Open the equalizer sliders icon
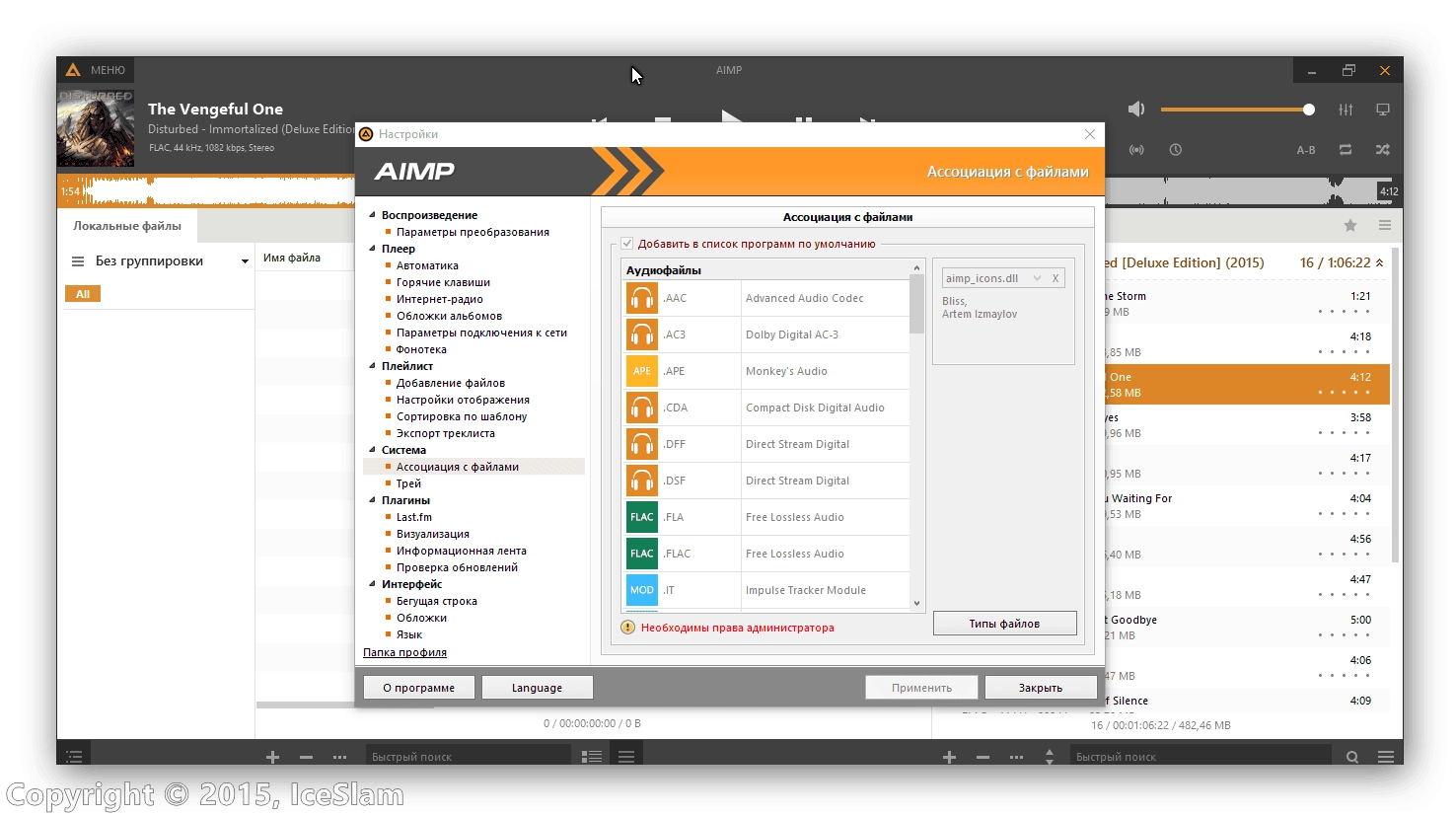 [1346, 110]
